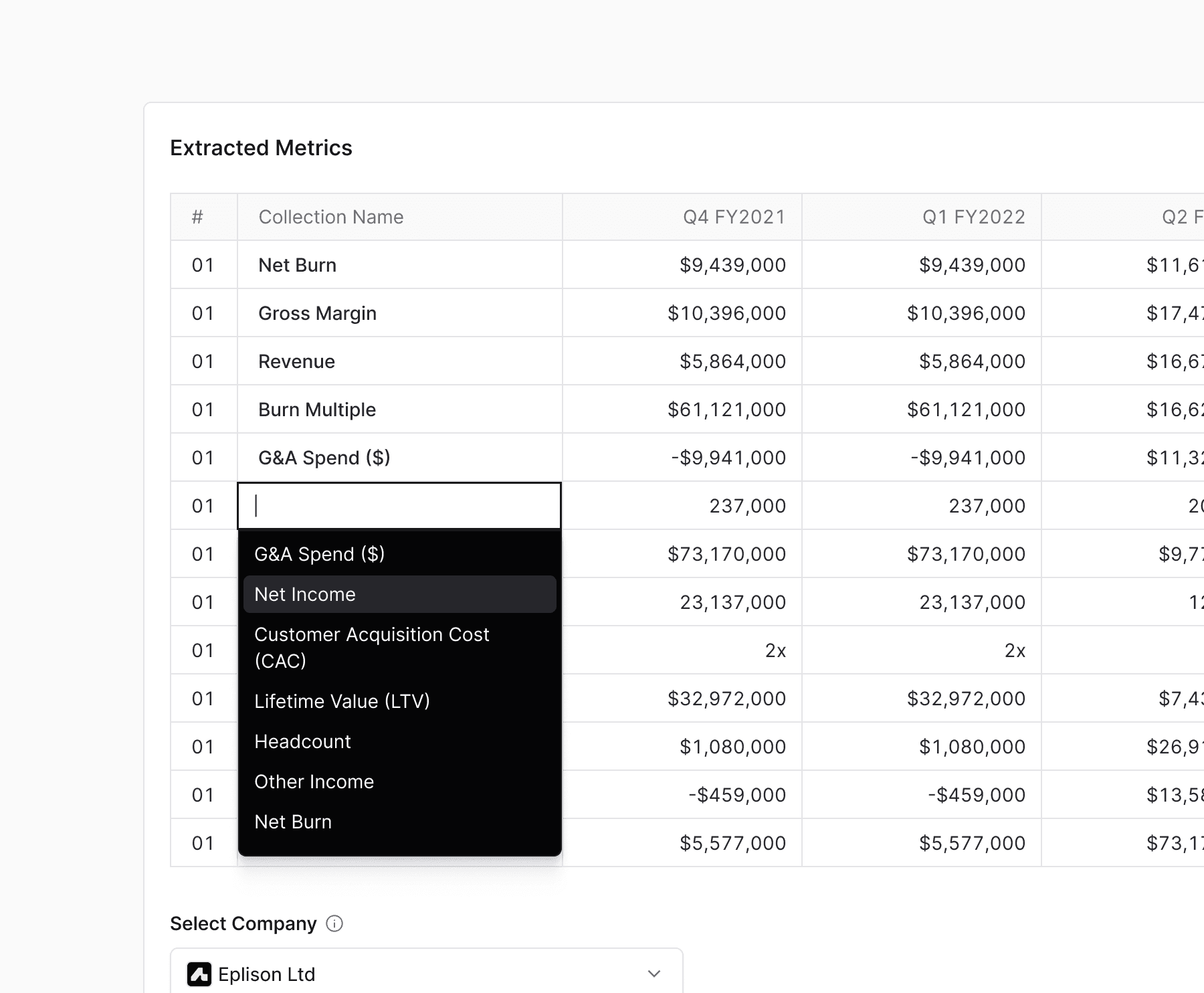Choose G&A Spend ($) from the dropdown list
The height and width of the screenshot is (993, 1204).
400,554
